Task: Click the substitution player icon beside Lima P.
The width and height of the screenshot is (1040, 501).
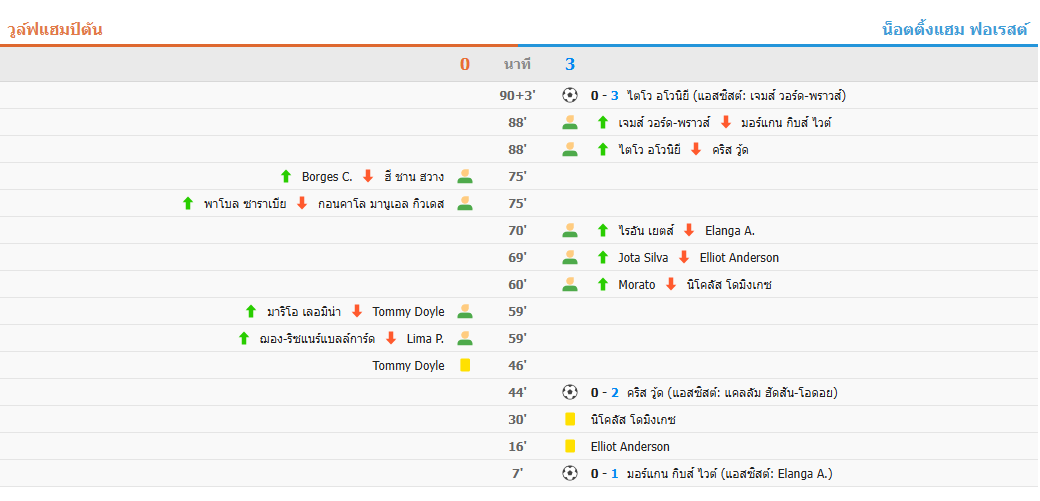Action: point(465,339)
